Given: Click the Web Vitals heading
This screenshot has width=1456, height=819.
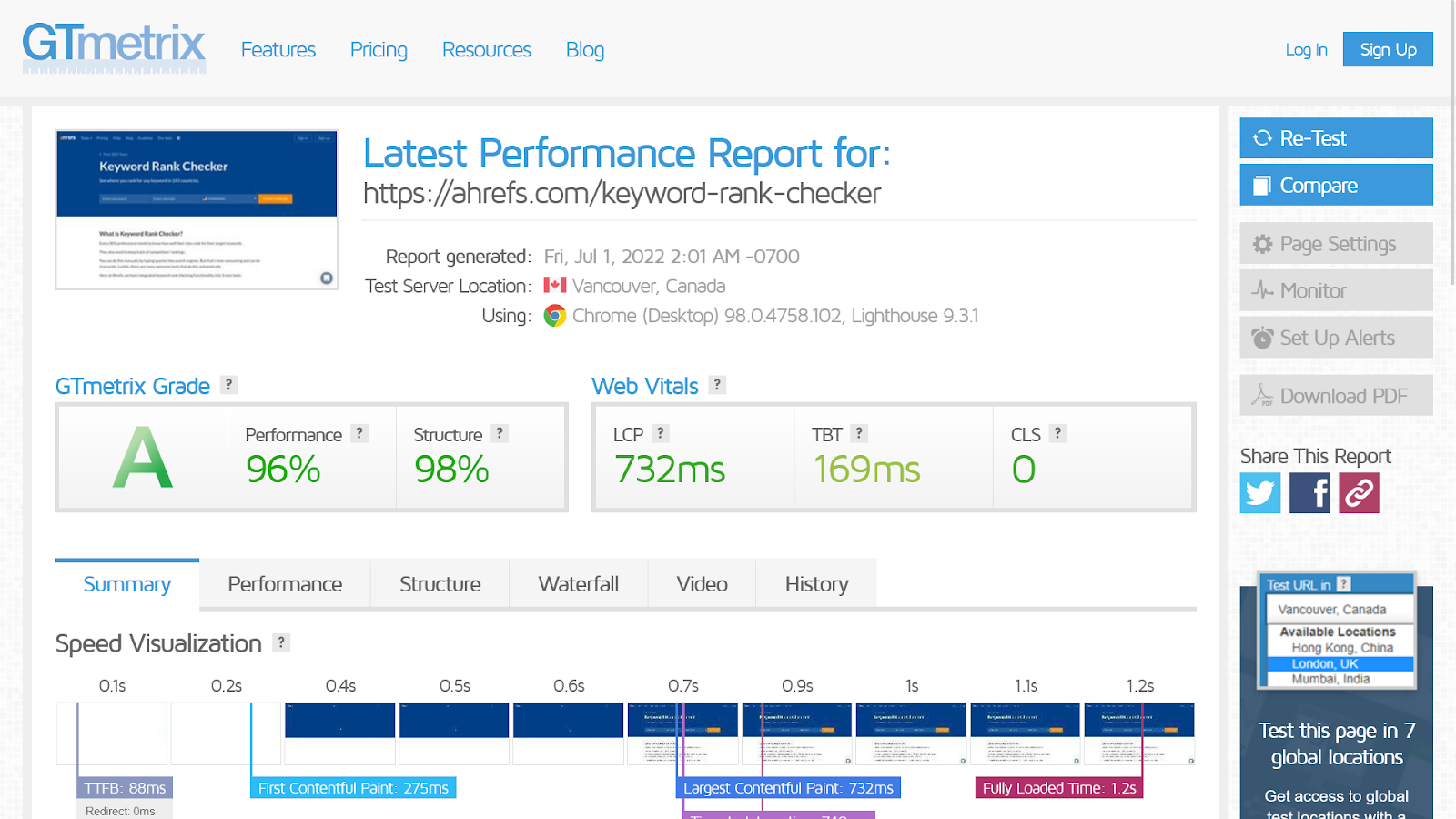Looking at the screenshot, I should 645,387.
